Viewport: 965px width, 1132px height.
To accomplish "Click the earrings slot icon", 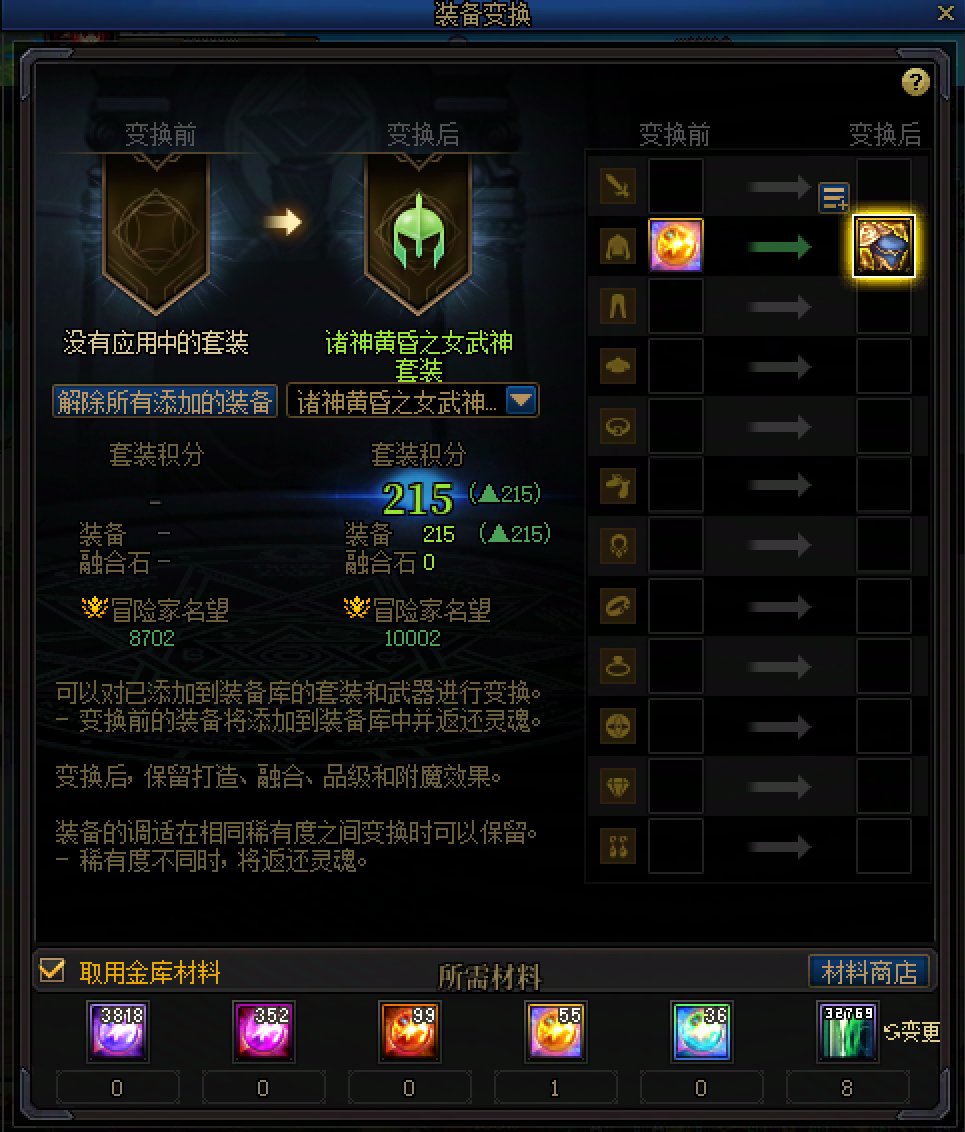I will pos(618,846).
